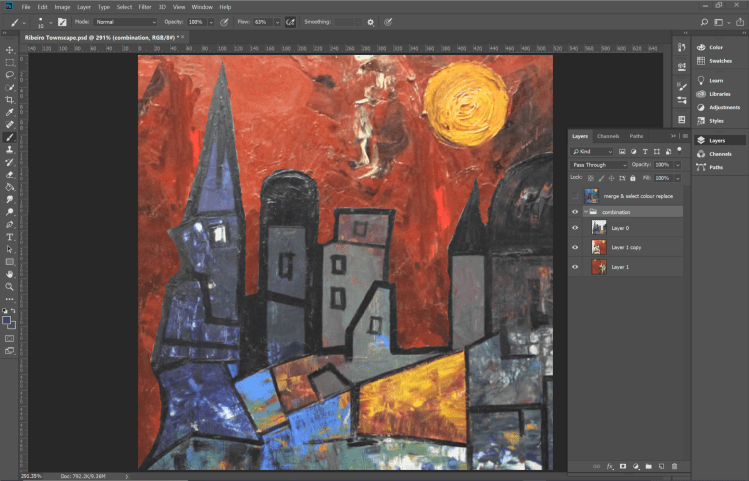This screenshot has height=481, width=749.
Task: Open the Flow slider dropdown
Action: pyautogui.click(x=277, y=22)
